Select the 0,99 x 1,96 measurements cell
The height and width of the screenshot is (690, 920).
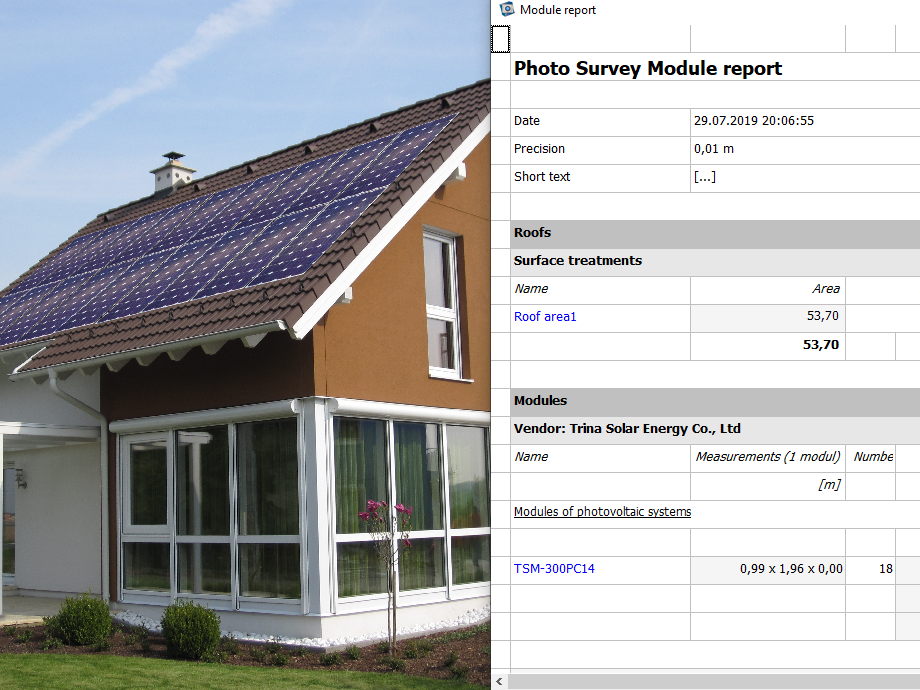(790, 569)
